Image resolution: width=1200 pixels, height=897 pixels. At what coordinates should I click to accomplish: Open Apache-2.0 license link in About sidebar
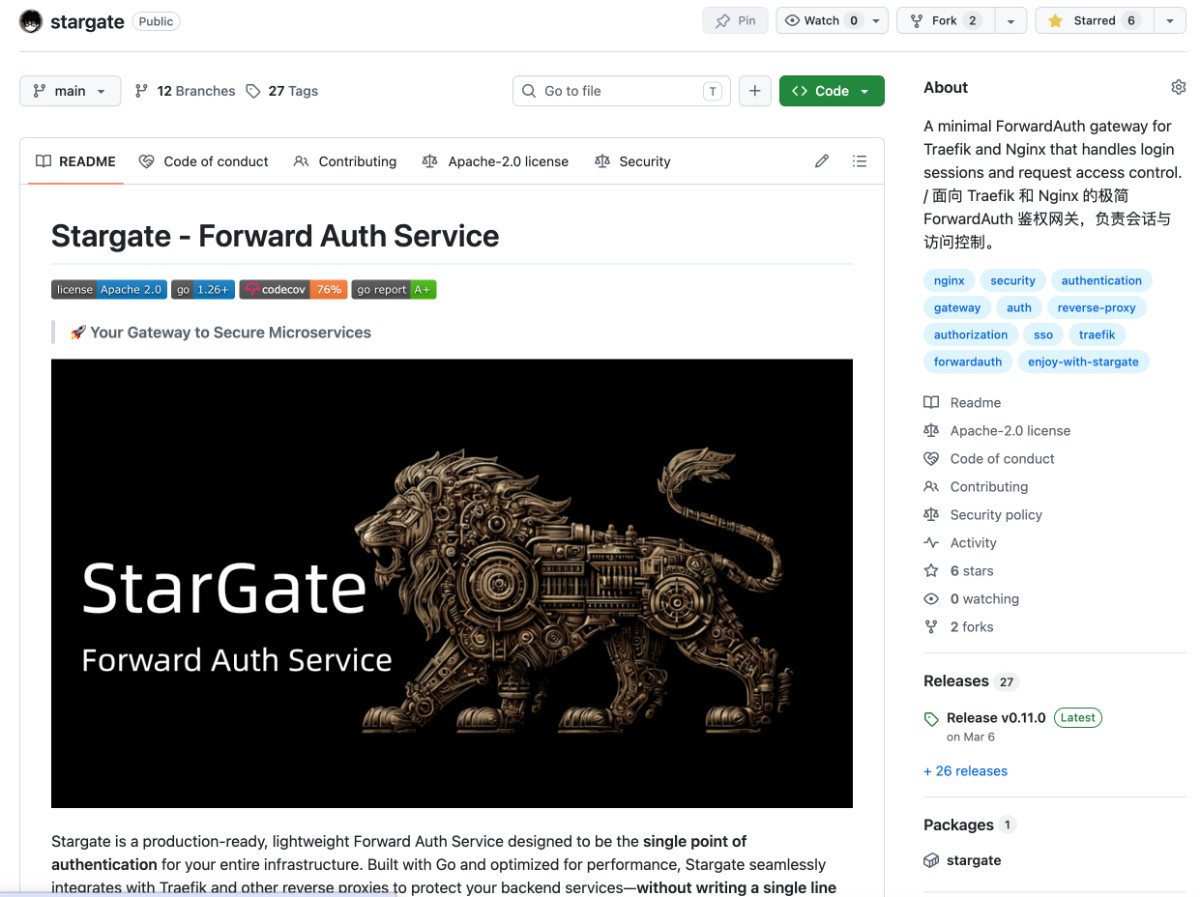pos(997,431)
